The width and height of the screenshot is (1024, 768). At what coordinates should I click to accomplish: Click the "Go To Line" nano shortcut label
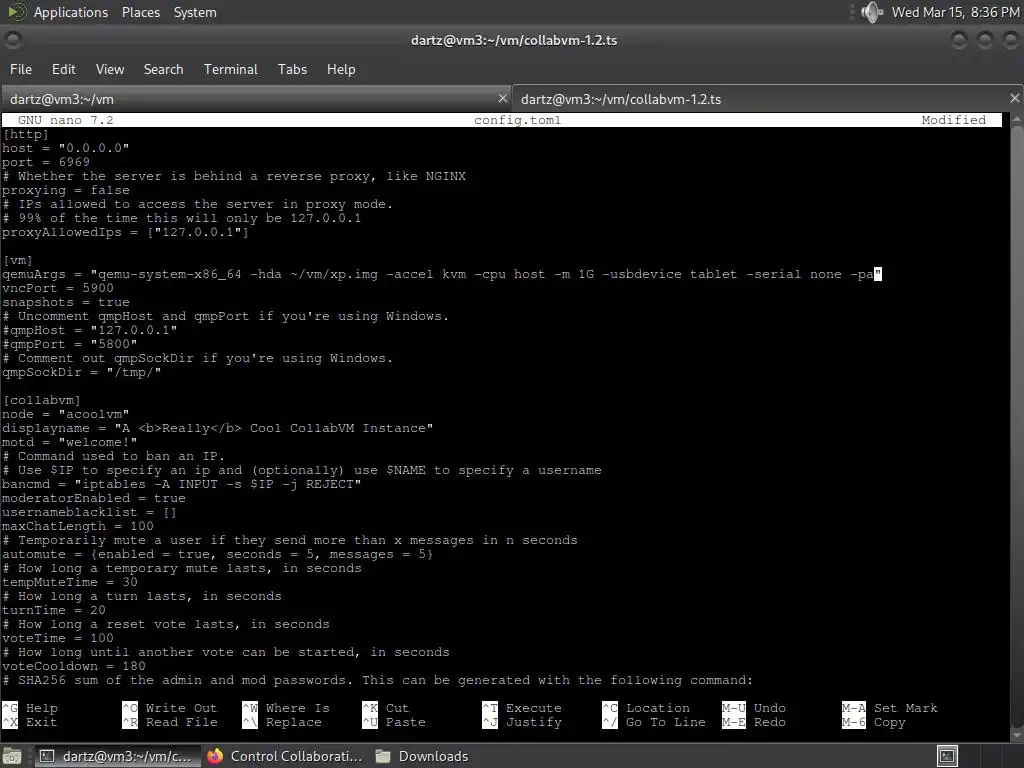[665, 722]
